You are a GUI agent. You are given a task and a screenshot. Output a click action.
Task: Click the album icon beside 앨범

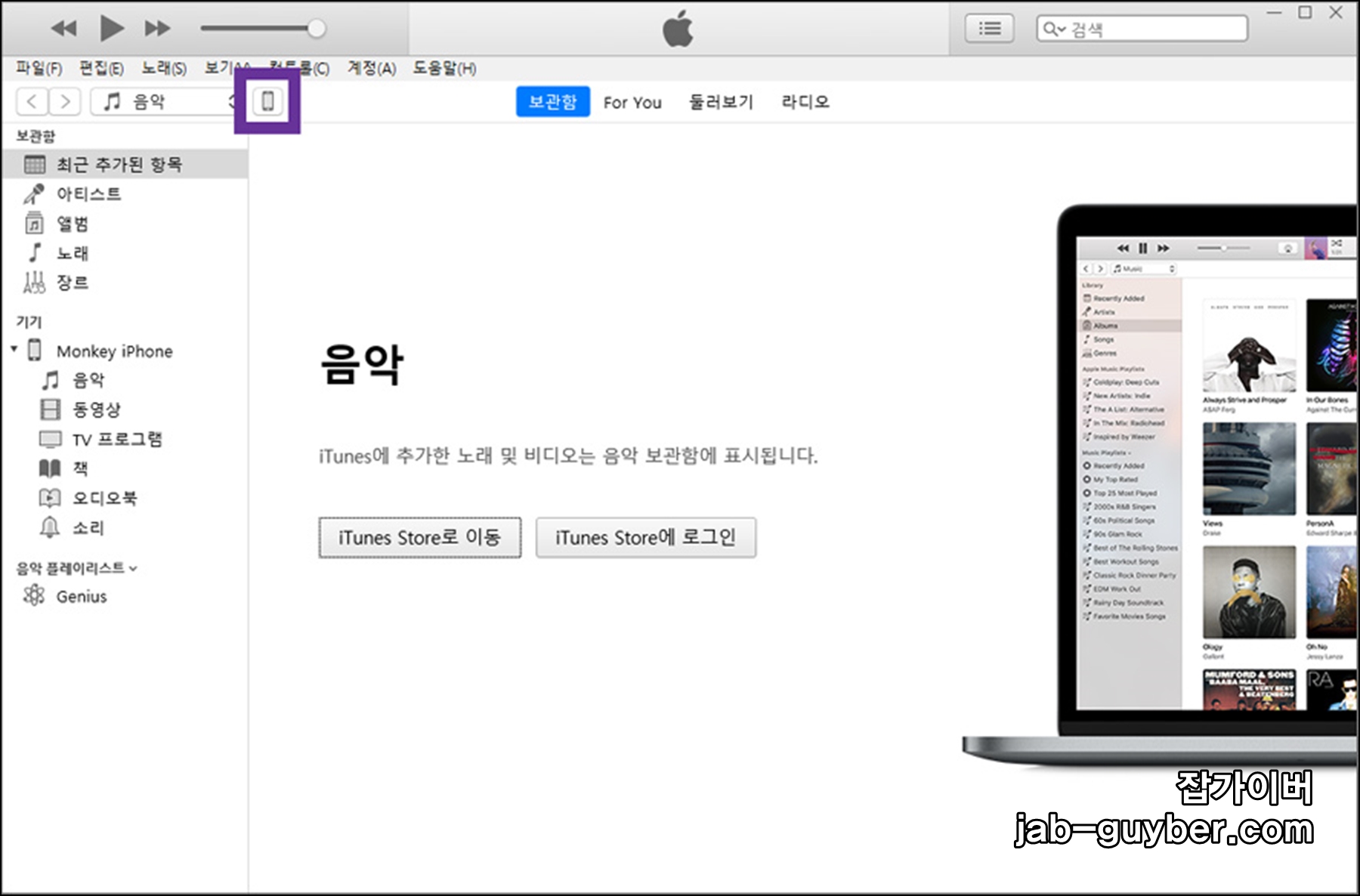click(34, 224)
